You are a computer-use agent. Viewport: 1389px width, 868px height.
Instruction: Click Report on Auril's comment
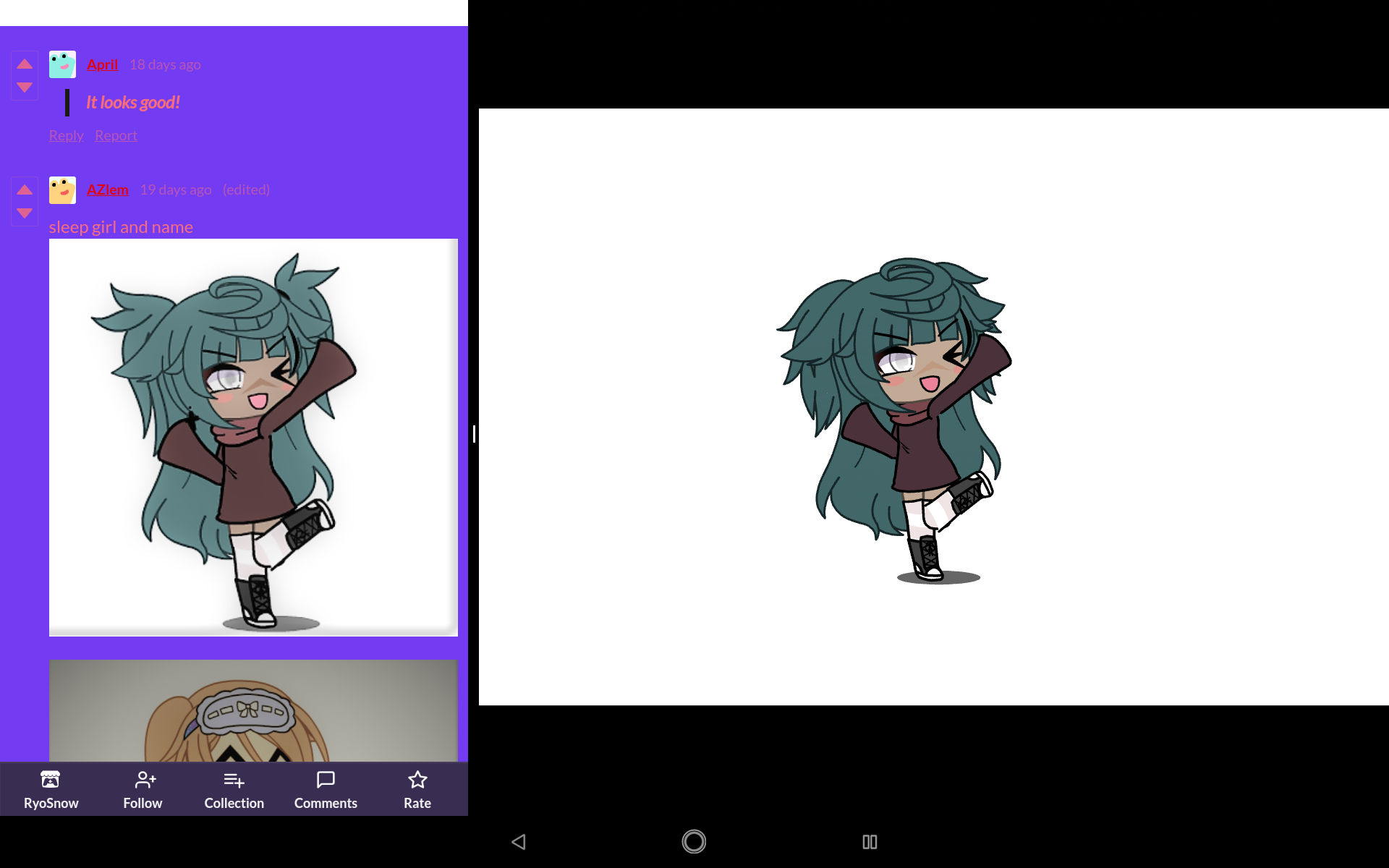(x=116, y=135)
